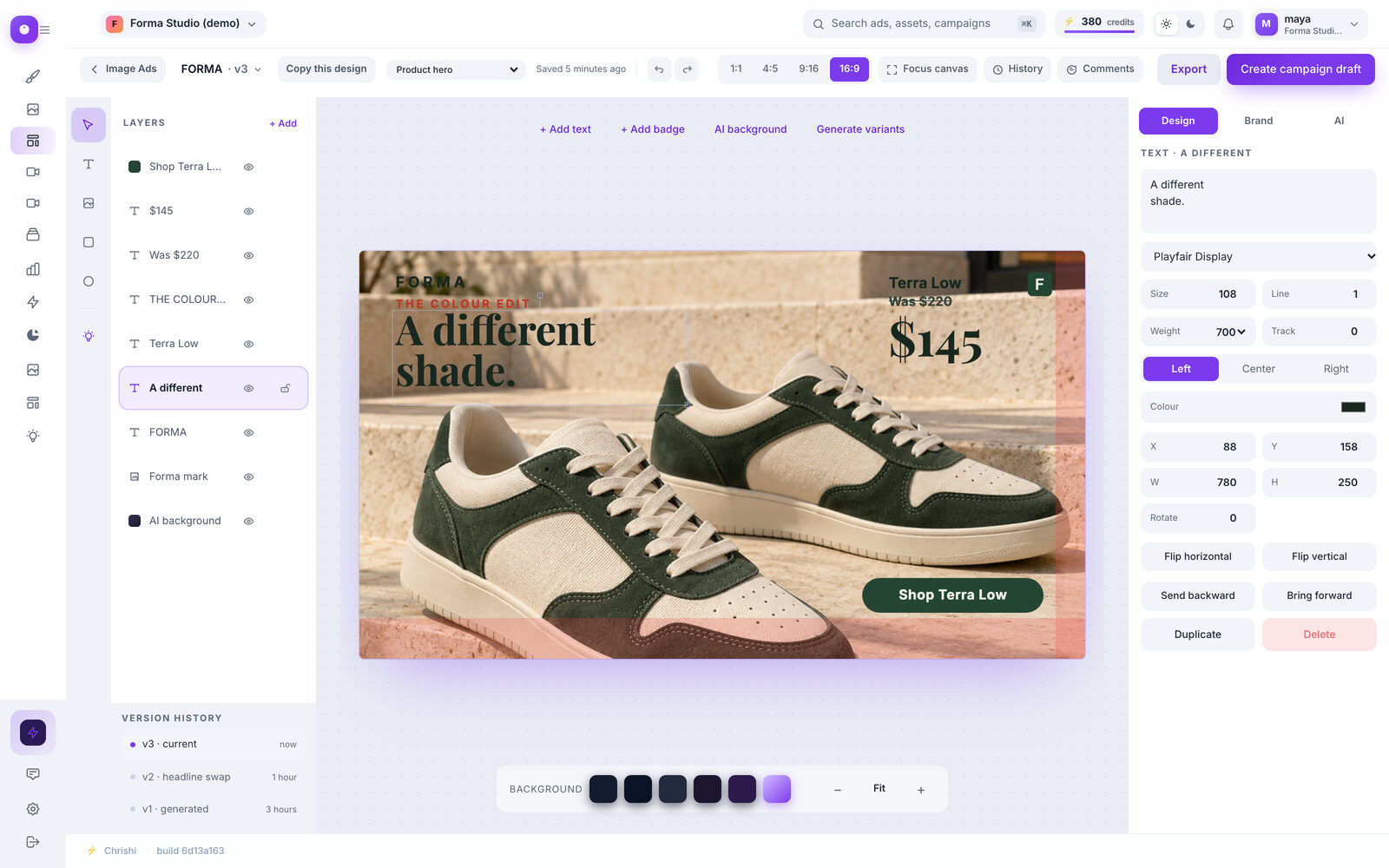Viewport: 1389px width, 868px height.
Task: Toggle lock on 'A different' layer
Action: pos(285,388)
